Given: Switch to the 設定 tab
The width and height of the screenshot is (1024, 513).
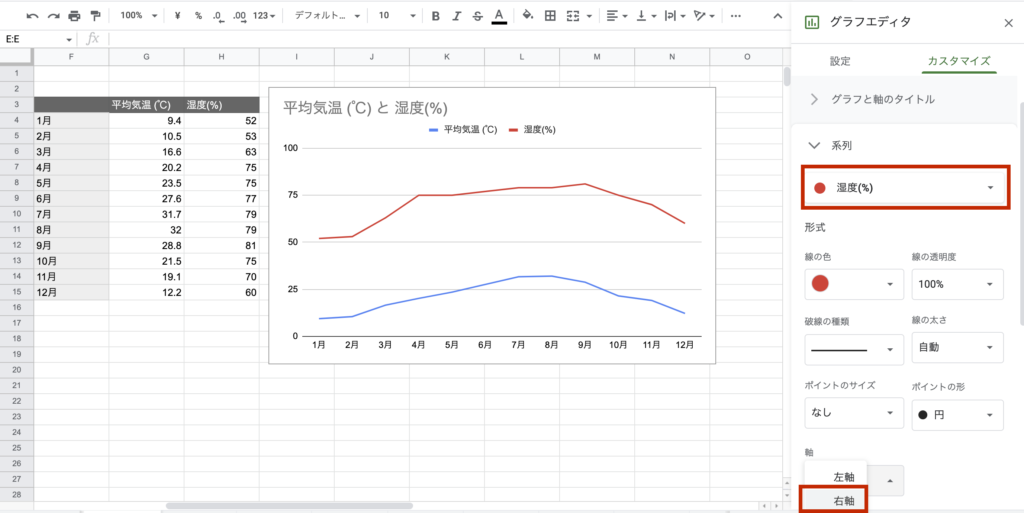Looking at the screenshot, I should [x=840, y=61].
